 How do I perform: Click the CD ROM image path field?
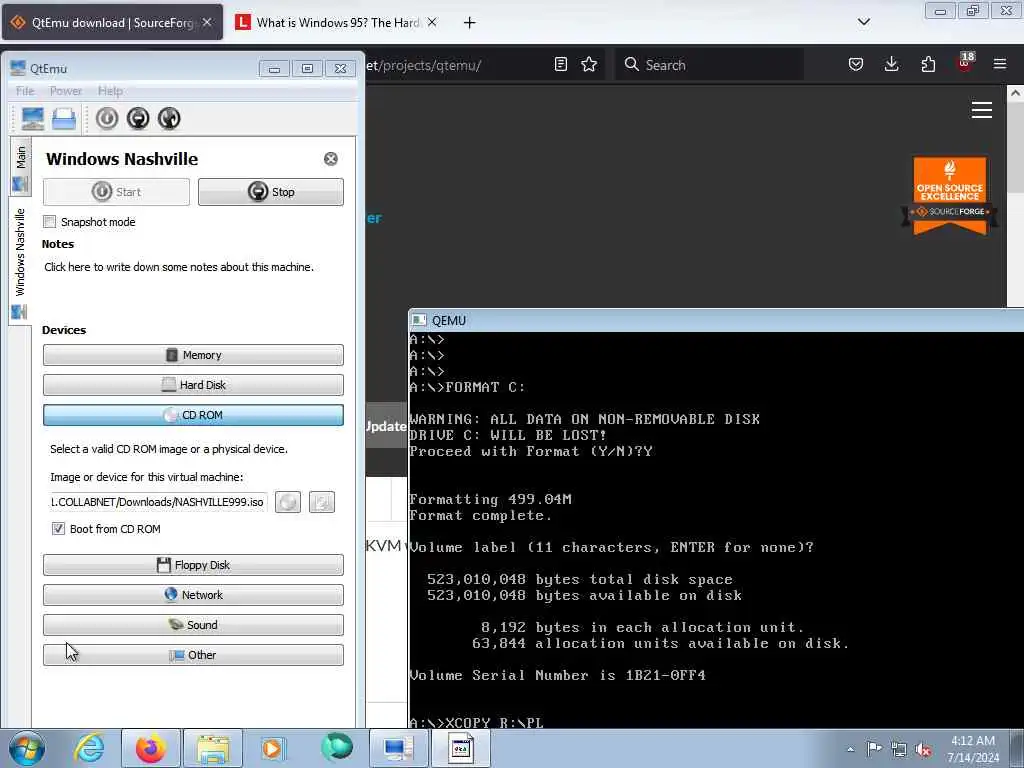[158, 502]
